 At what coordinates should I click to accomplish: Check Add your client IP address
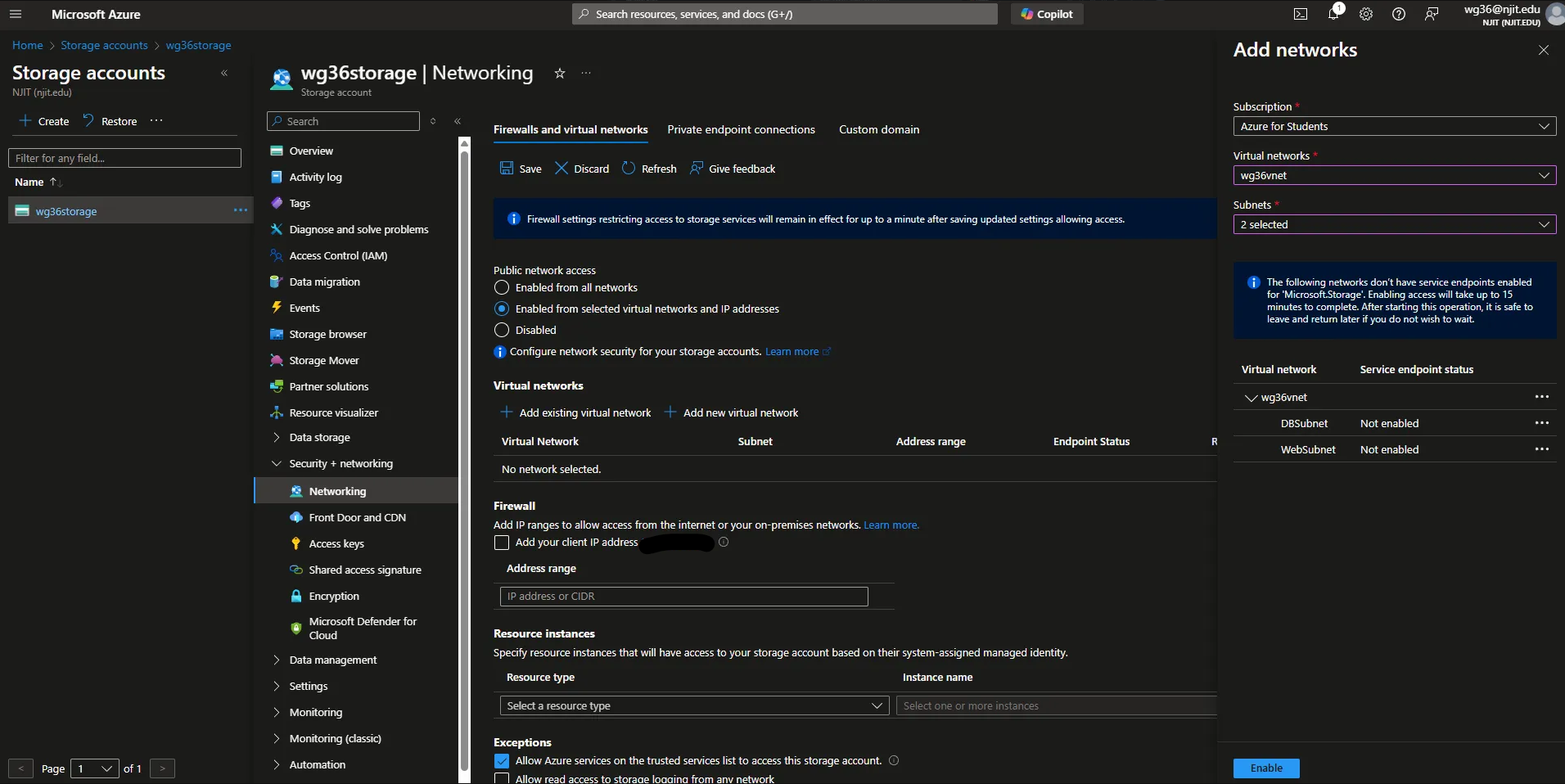[502, 543]
